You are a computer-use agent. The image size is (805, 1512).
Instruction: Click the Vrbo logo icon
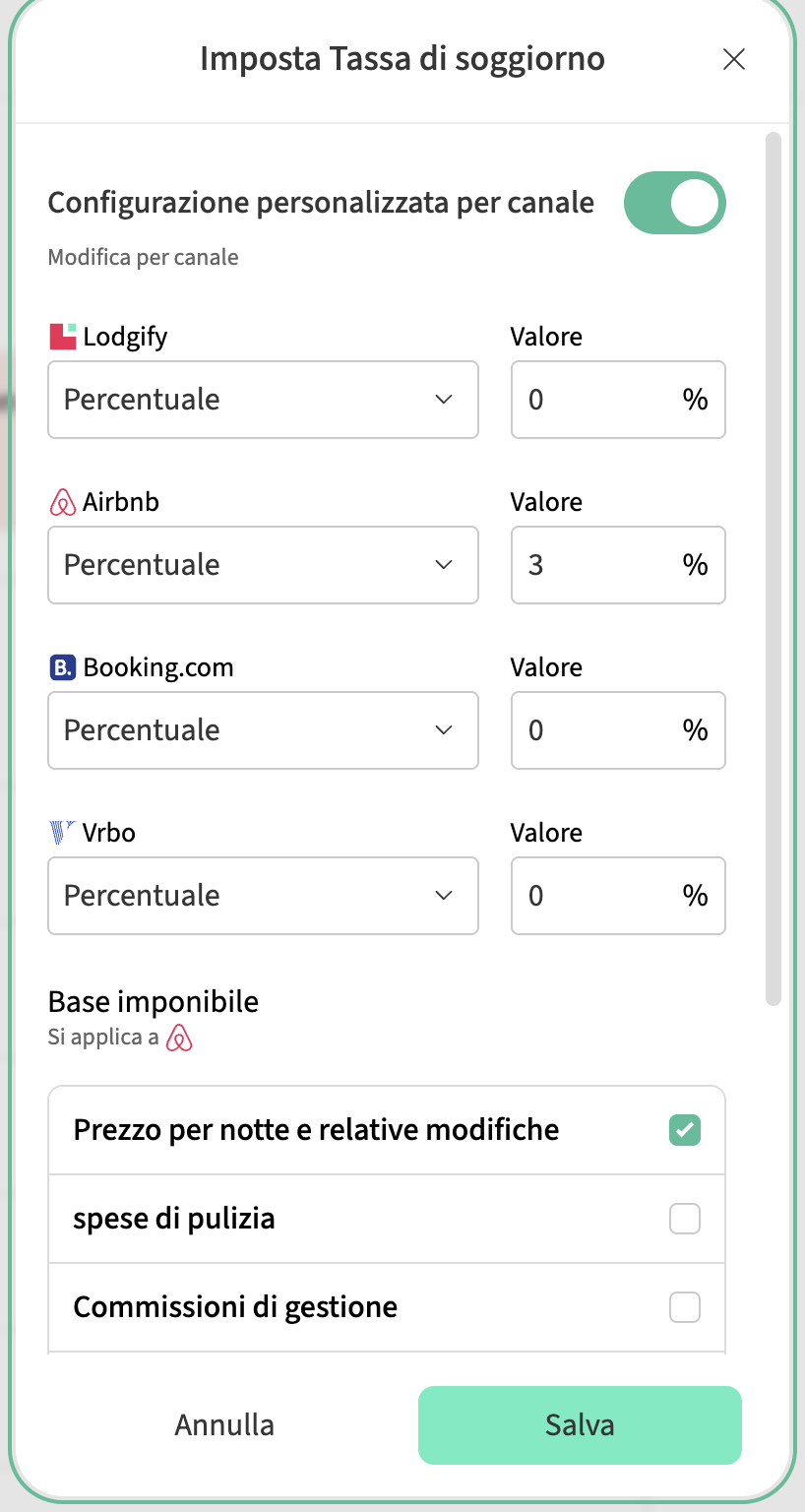coord(62,833)
